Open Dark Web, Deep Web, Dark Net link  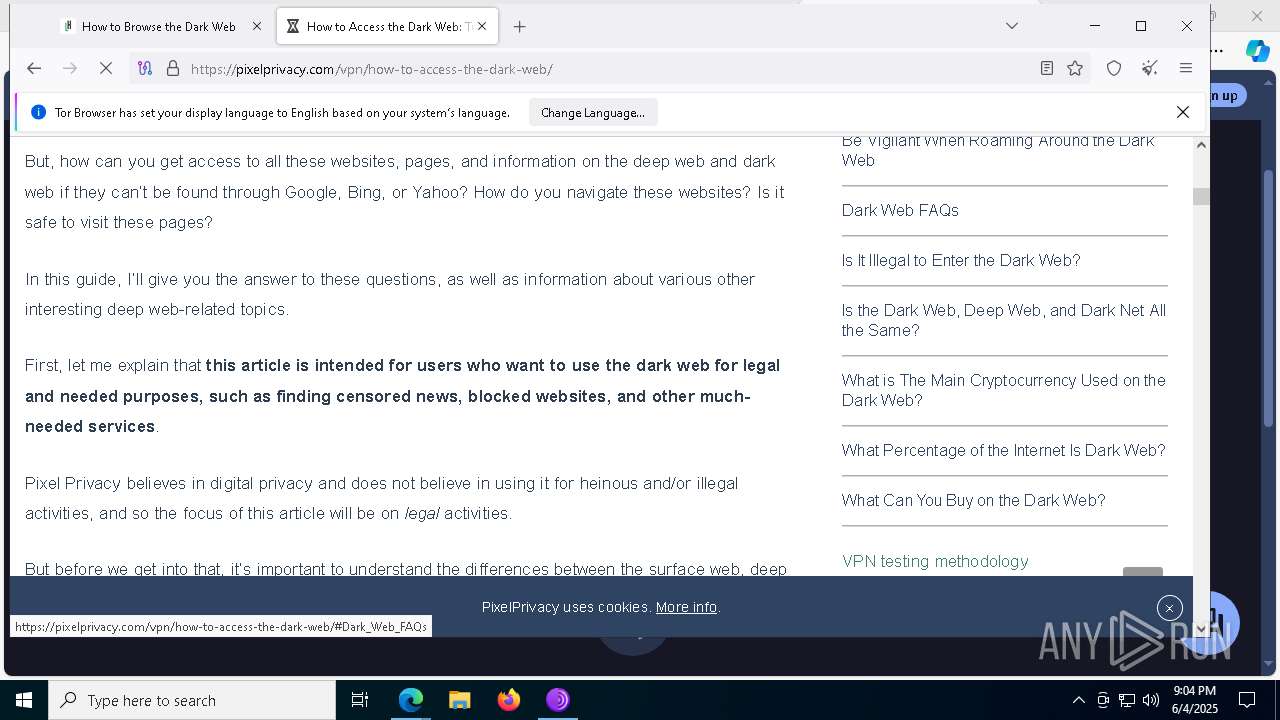[x=1004, y=320]
